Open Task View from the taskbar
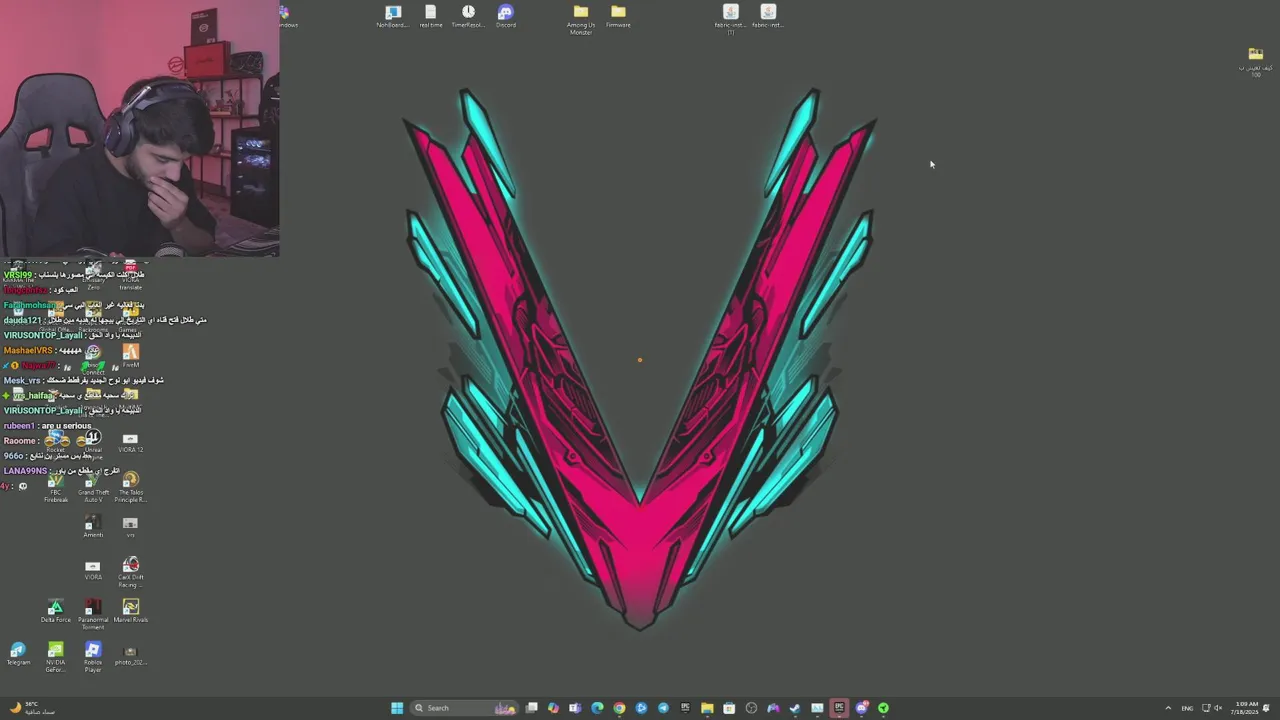 click(x=531, y=708)
